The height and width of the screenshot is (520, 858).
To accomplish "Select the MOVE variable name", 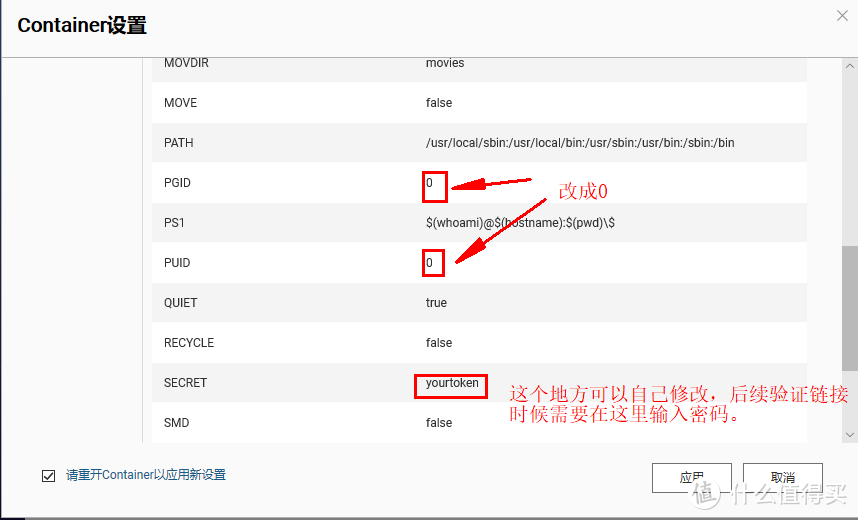I will (181, 103).
